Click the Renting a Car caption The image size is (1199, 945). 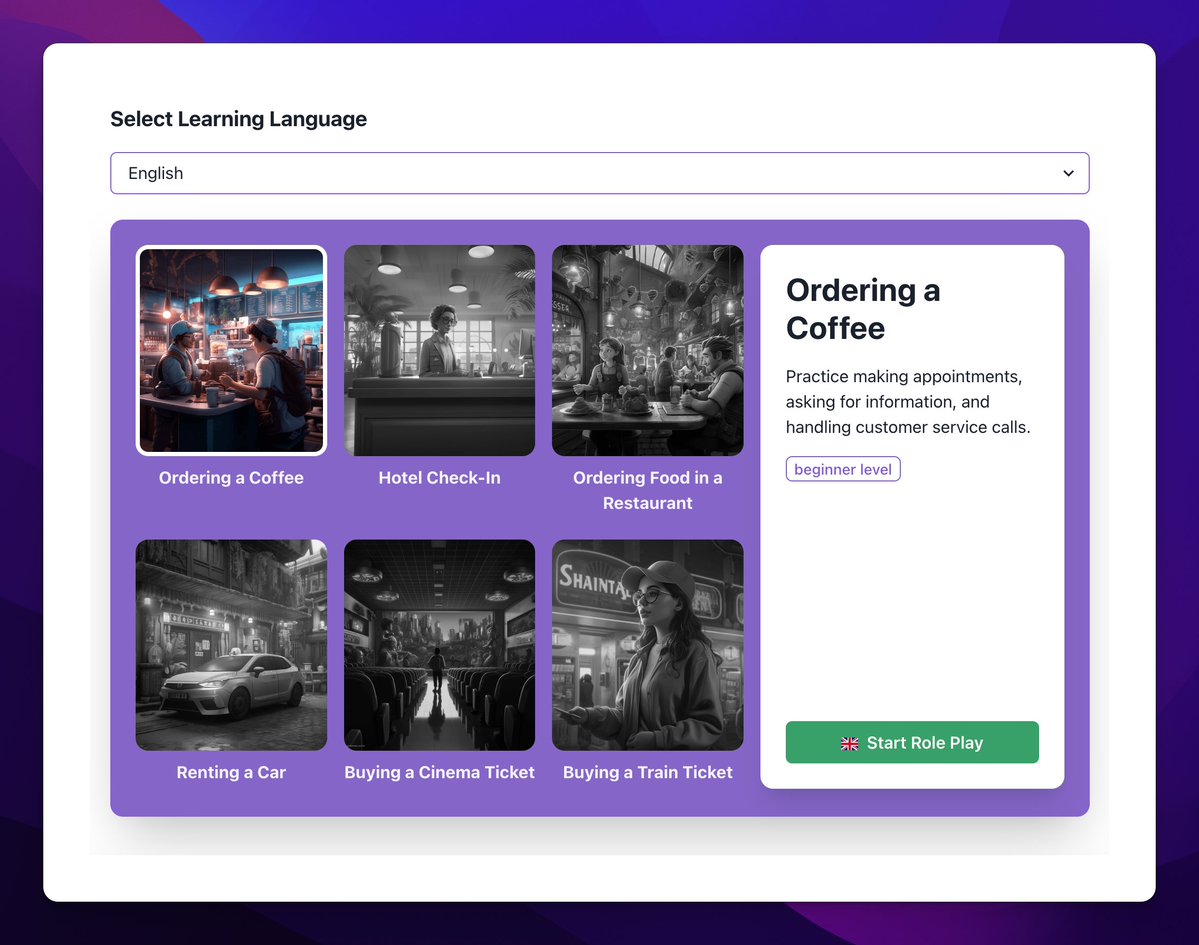click(x=231, y=772)
